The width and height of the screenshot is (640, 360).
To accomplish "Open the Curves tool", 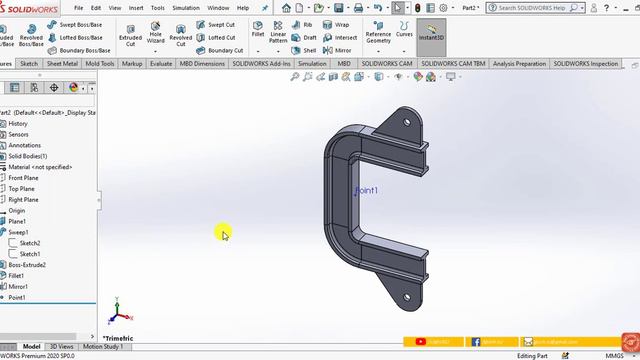I will [x=404, y=29].
